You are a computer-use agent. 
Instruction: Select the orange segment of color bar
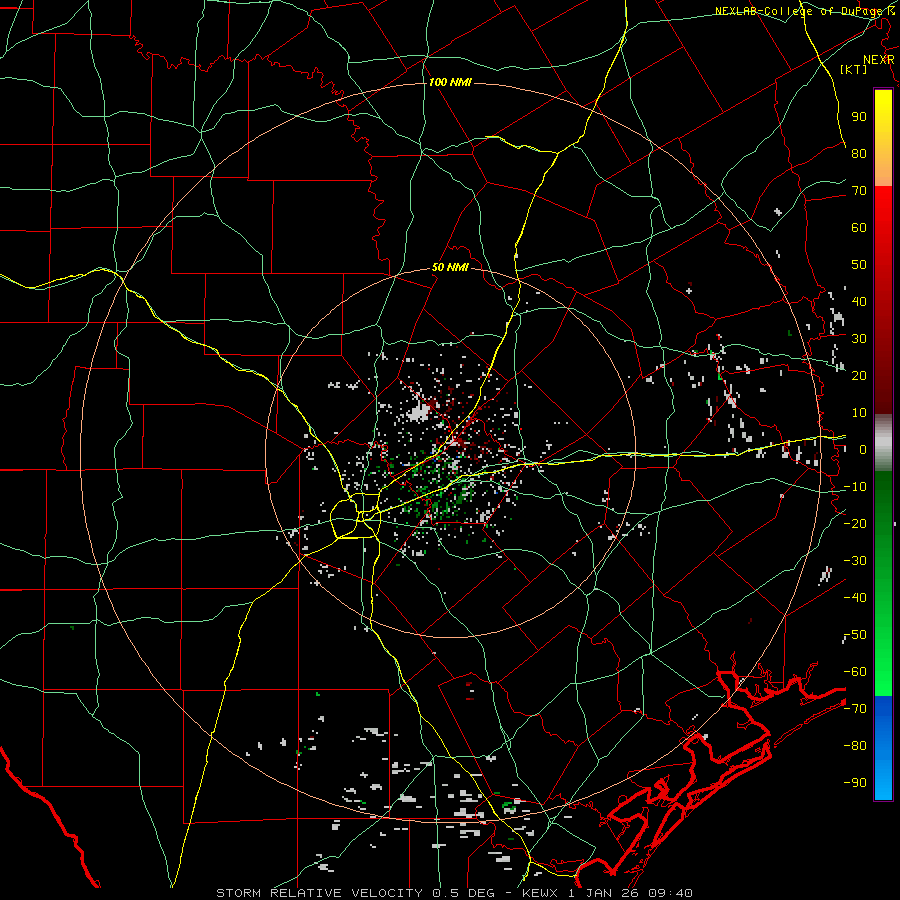click(883, 169)
